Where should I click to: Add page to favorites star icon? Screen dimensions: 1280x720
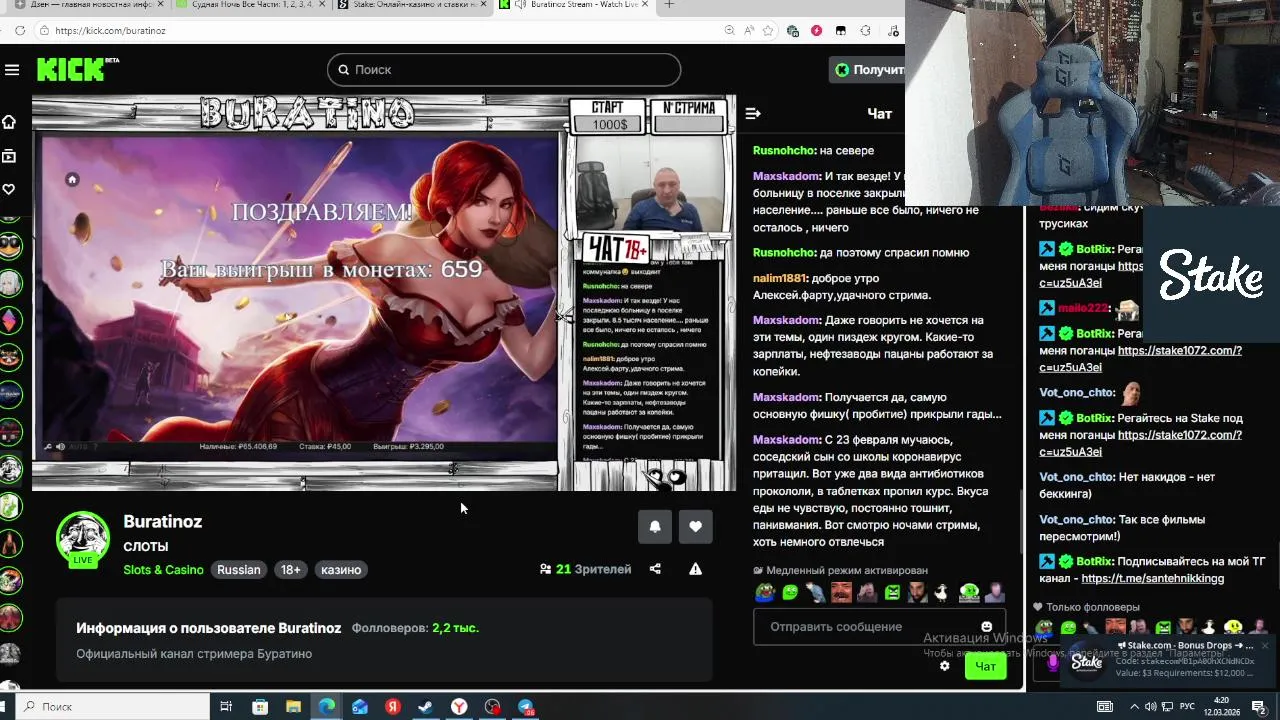(x=769, y=31)
